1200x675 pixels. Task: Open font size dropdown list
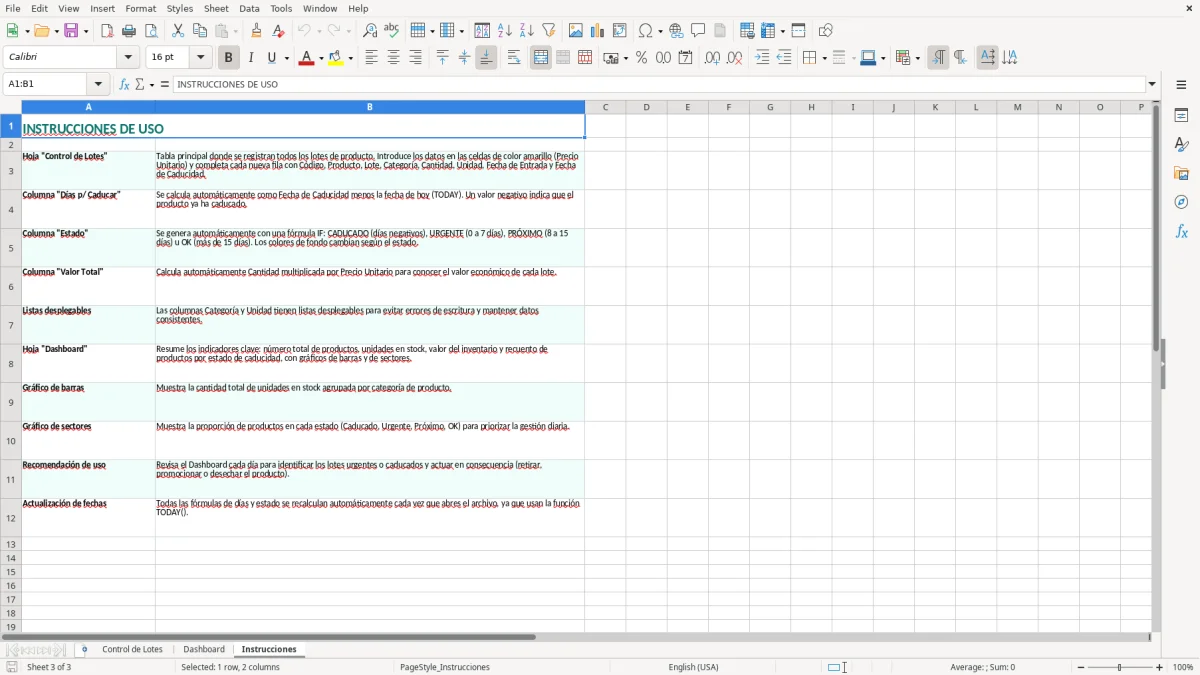click(201, 58)
